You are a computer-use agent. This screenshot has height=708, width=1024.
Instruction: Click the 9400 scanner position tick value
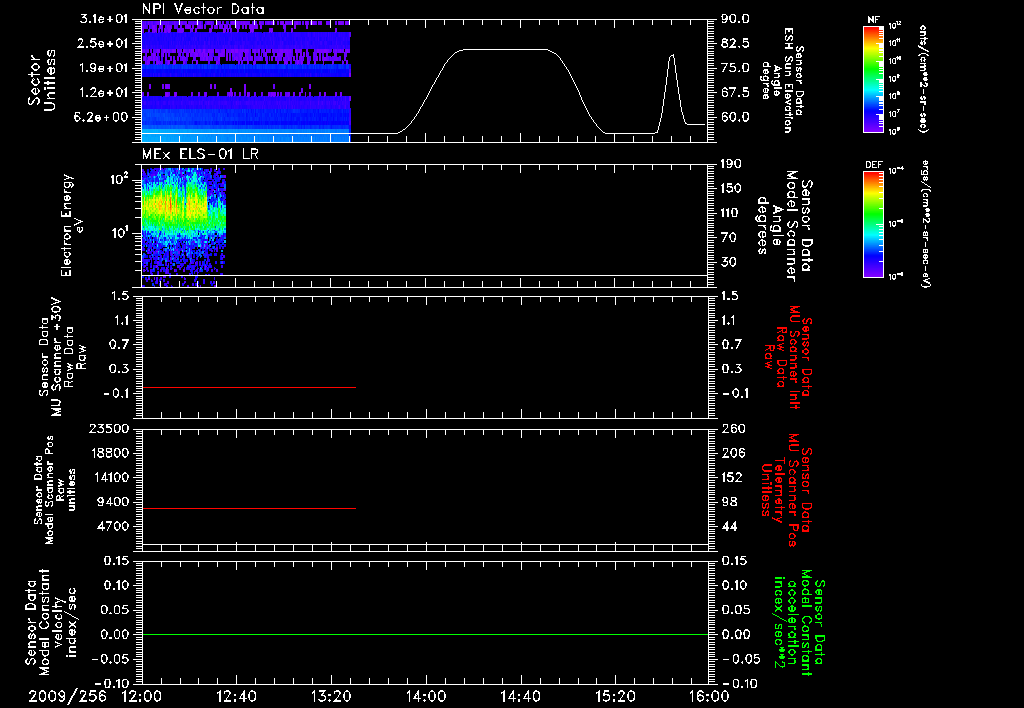(113, 502)
